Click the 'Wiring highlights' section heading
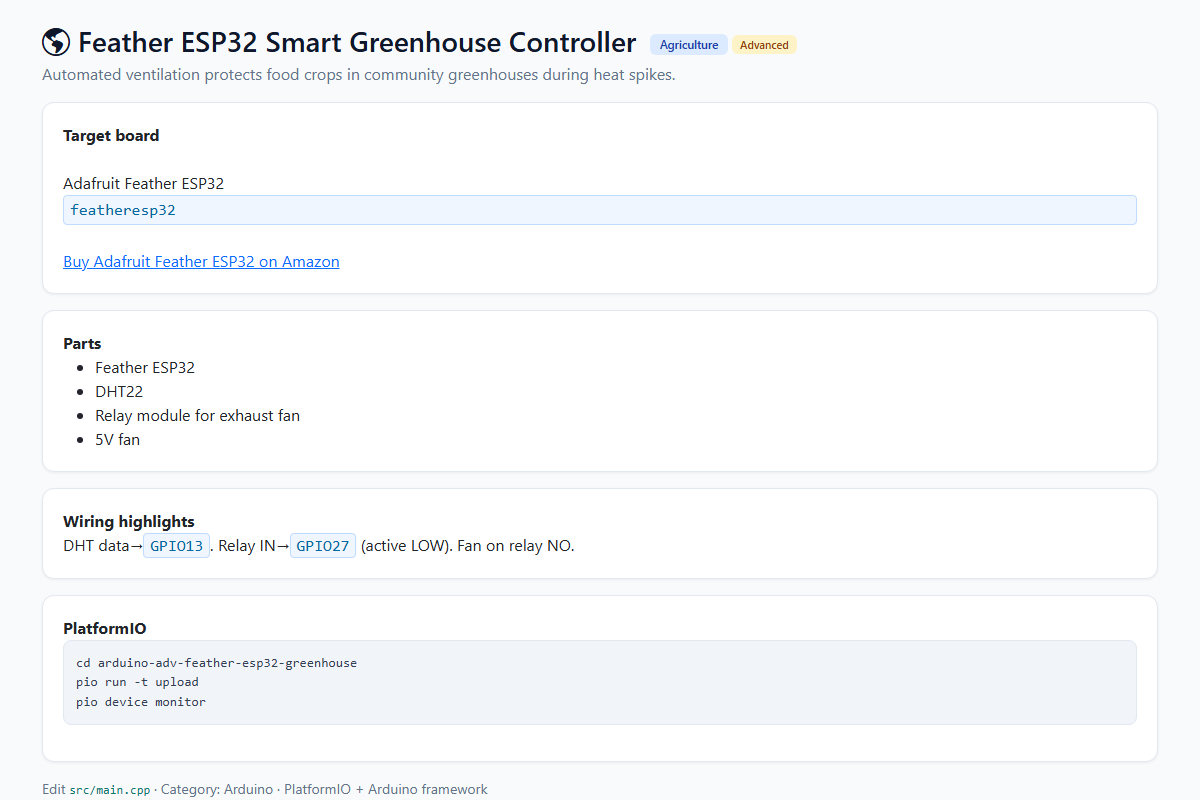The image size is (1200, 800). [129, 522]
